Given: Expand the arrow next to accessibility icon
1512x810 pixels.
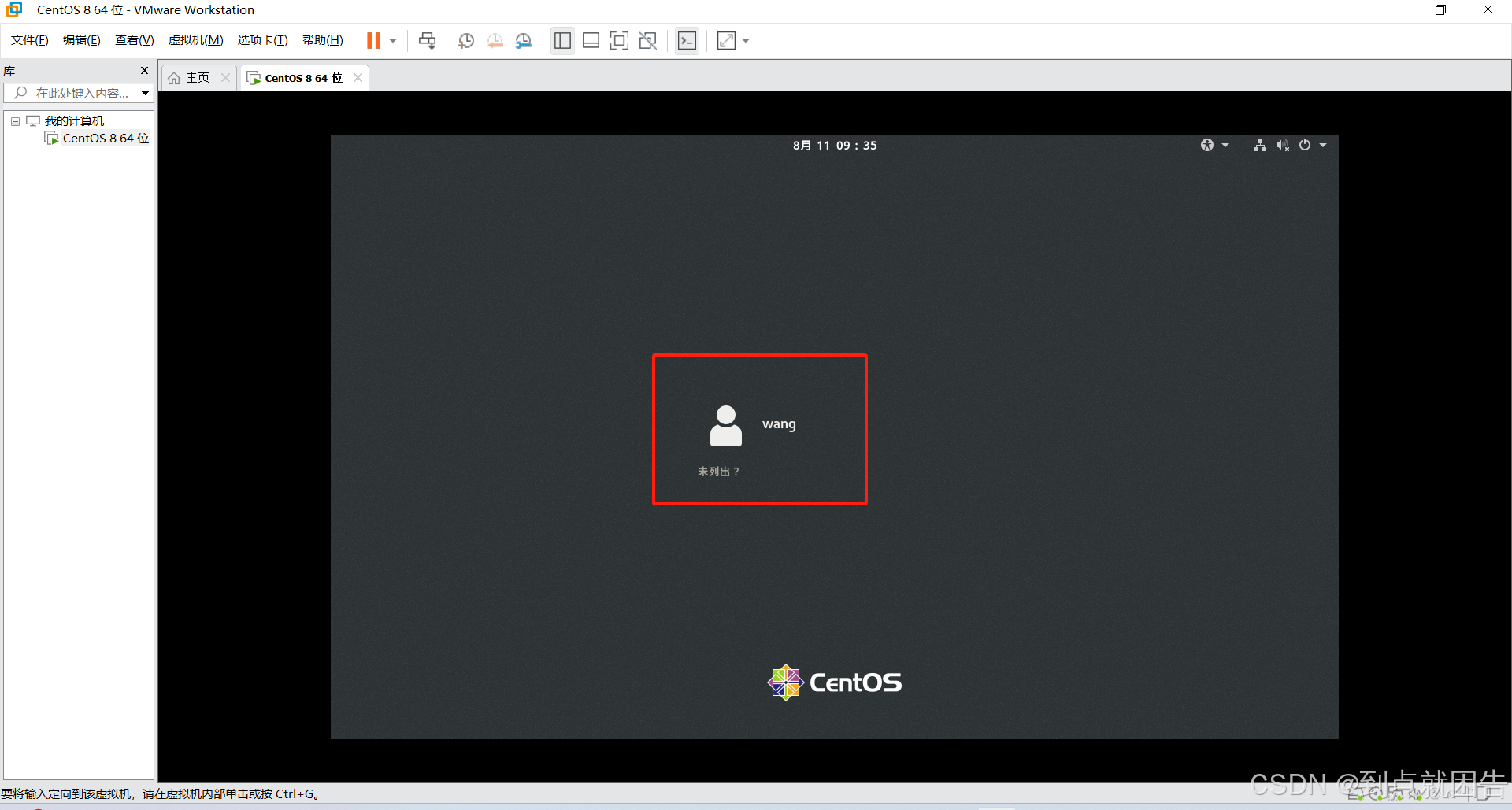Looking at the screenshot, I should pos(1225,145).
